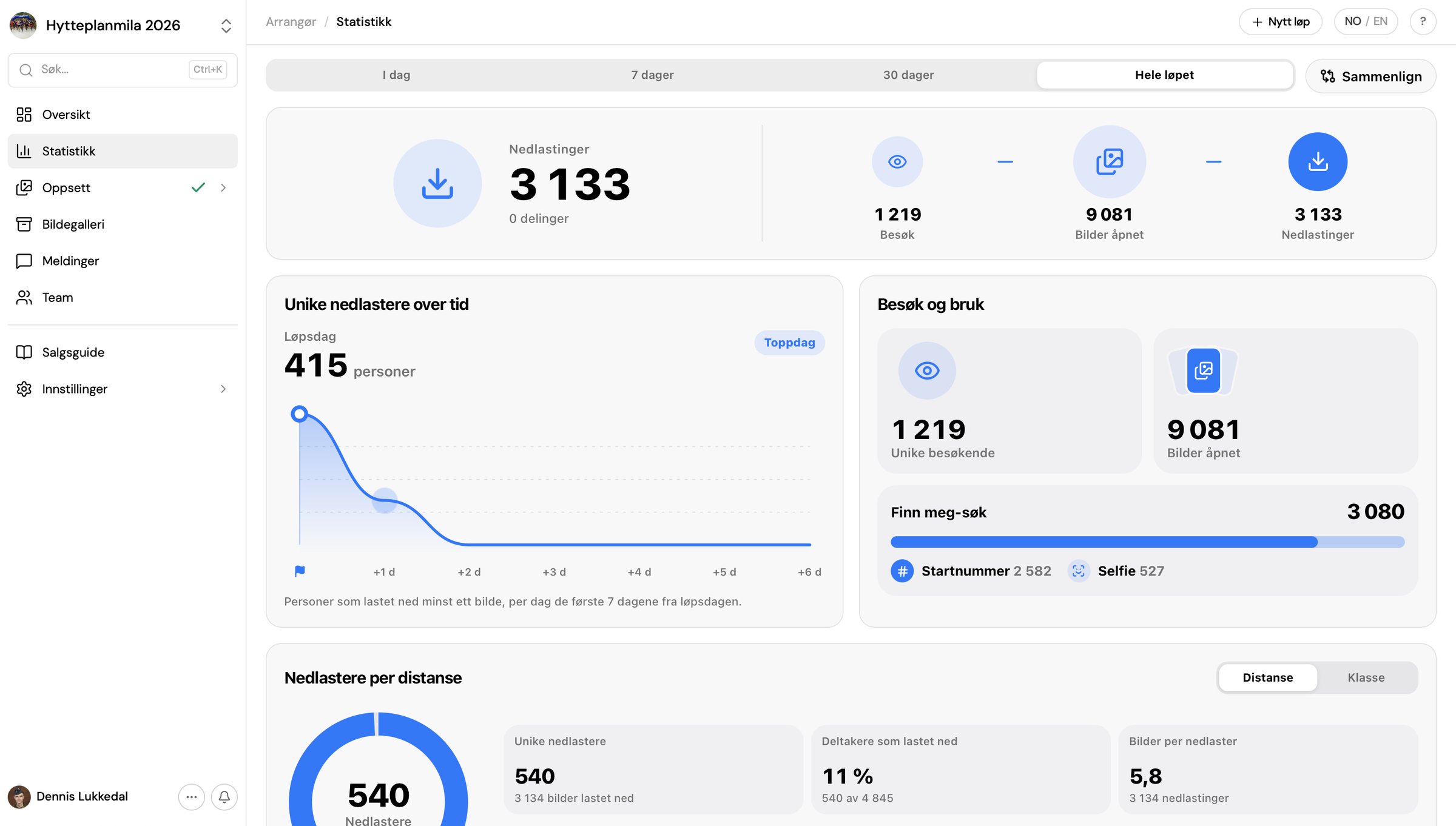The width and height of the screenshot is (1456, 826).
Task: Click the help question mark button
Action: 1423,22
